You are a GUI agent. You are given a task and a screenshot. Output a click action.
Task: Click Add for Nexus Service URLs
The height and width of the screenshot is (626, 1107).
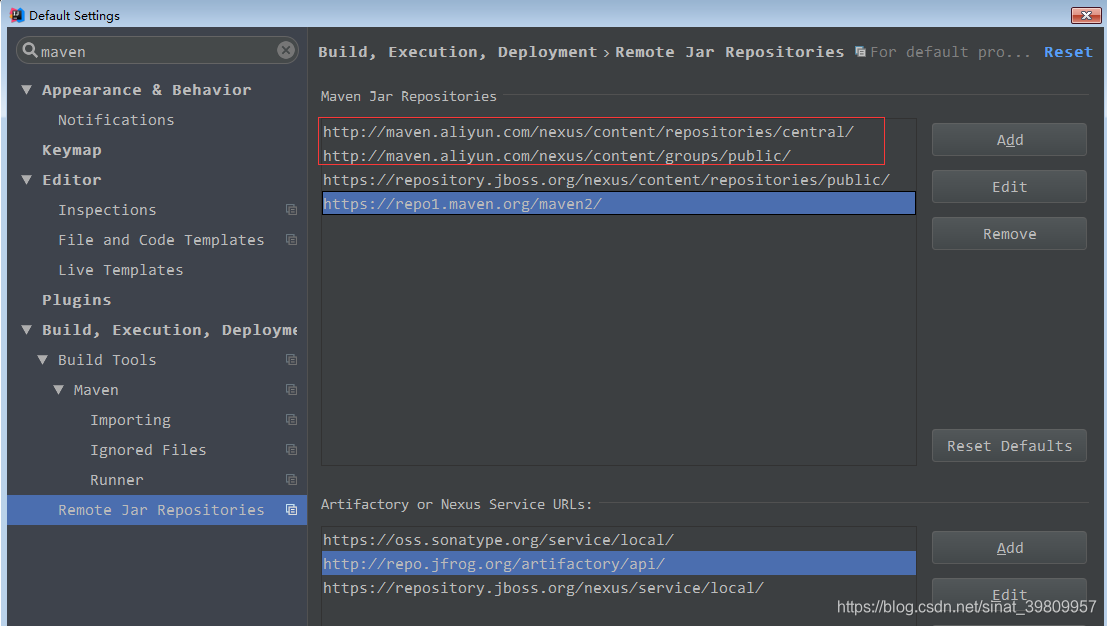(1009, 548)
